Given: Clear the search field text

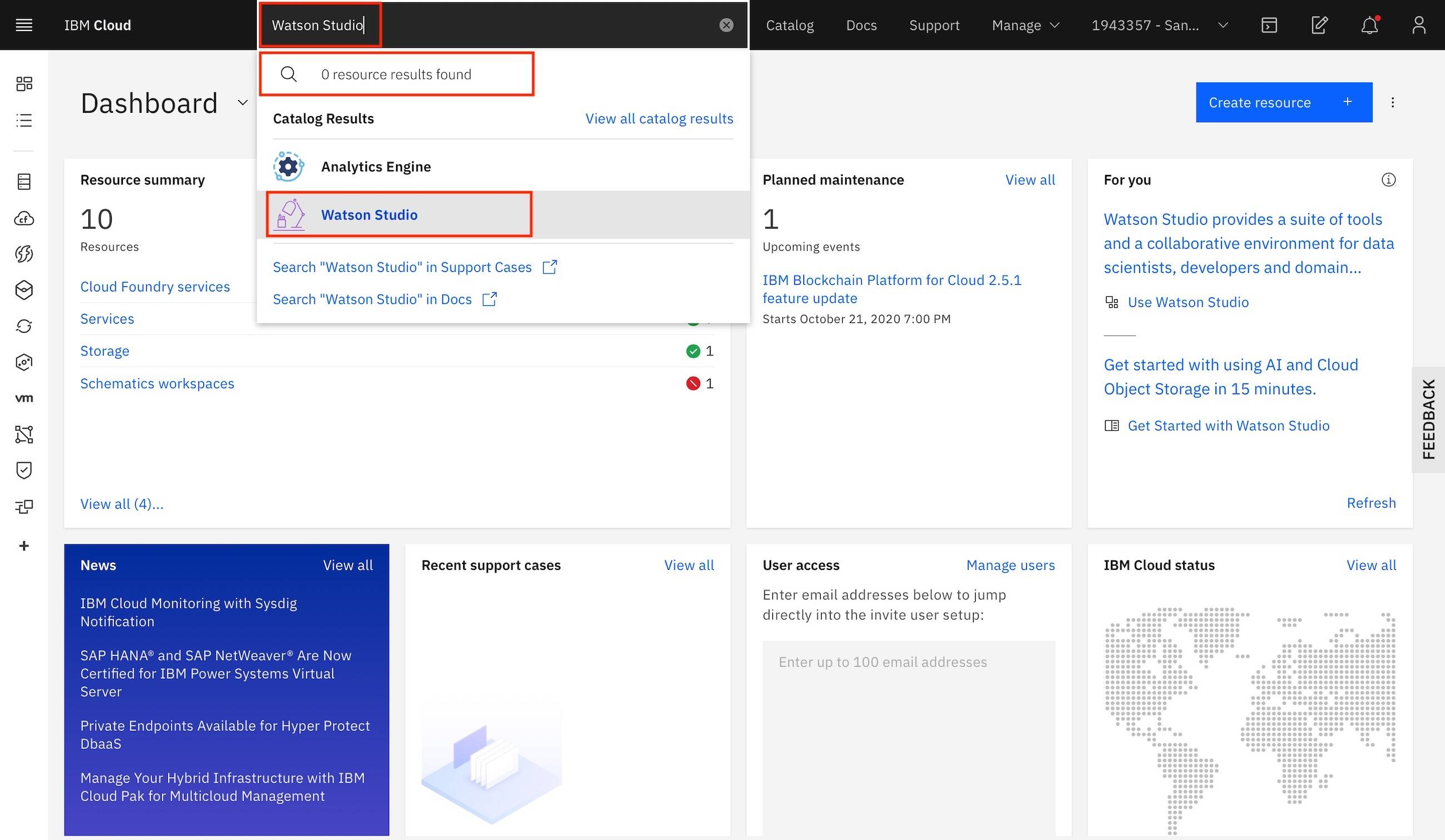Looking at the screenshot, I should (x=726, y=25).
